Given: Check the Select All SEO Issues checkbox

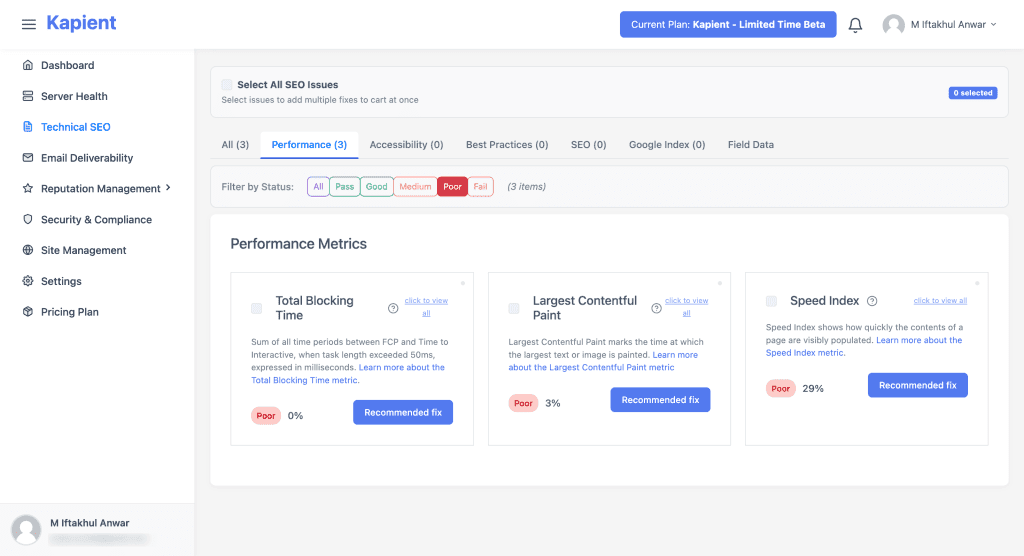Looking at the screenshot, I should 227,84.
